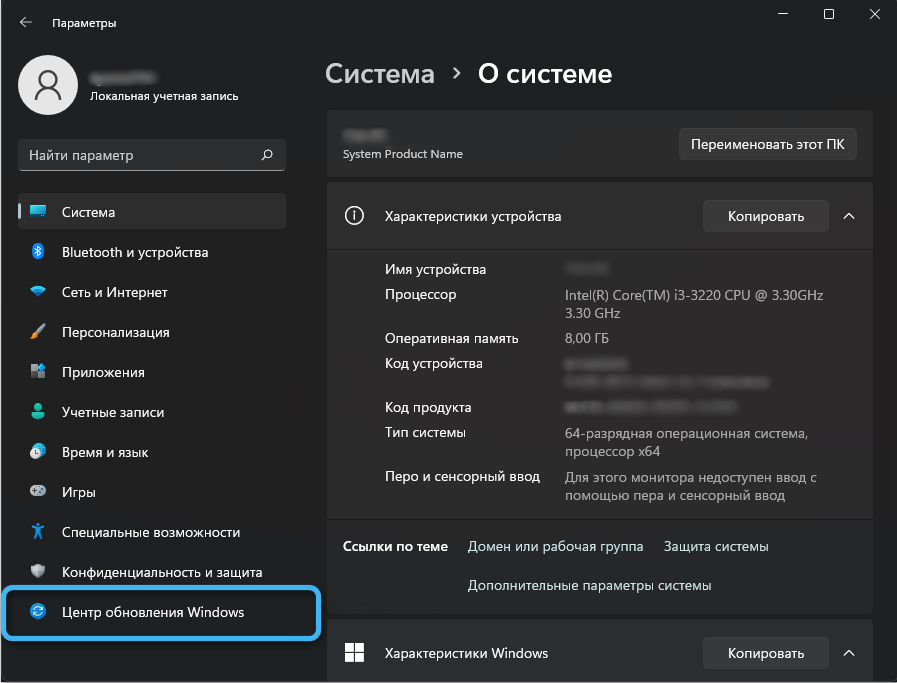The width and height of the screenshot is (897, 683).
Task: Collapse the Характеристики устройства section
Action: point(849,216)
